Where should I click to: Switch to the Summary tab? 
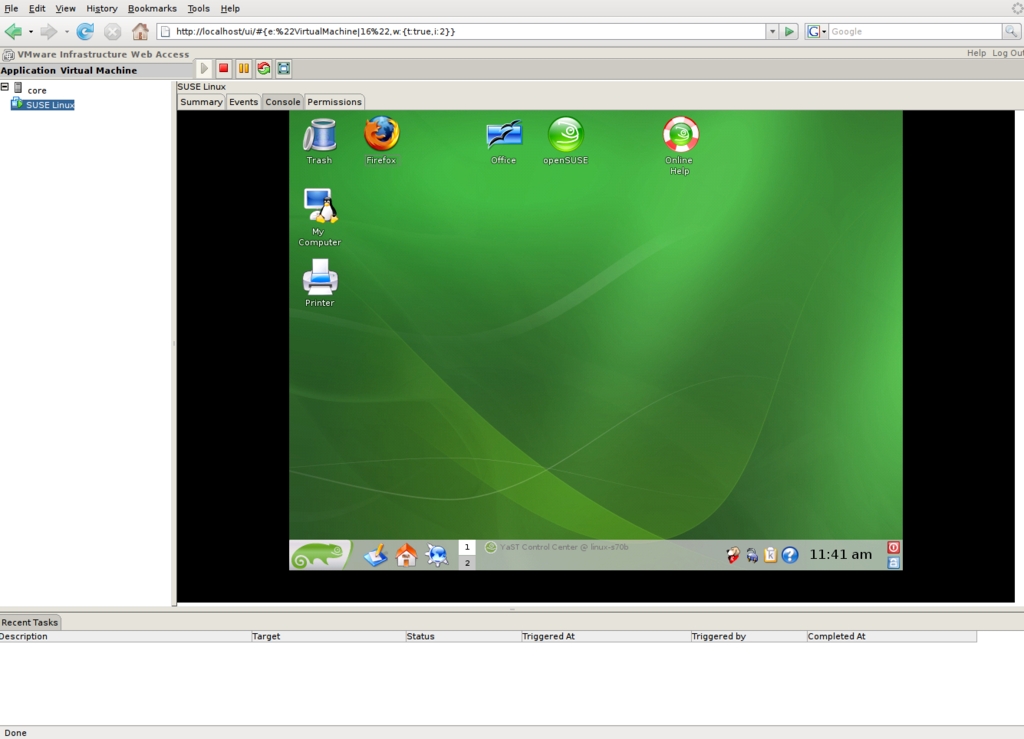(201, 102)
